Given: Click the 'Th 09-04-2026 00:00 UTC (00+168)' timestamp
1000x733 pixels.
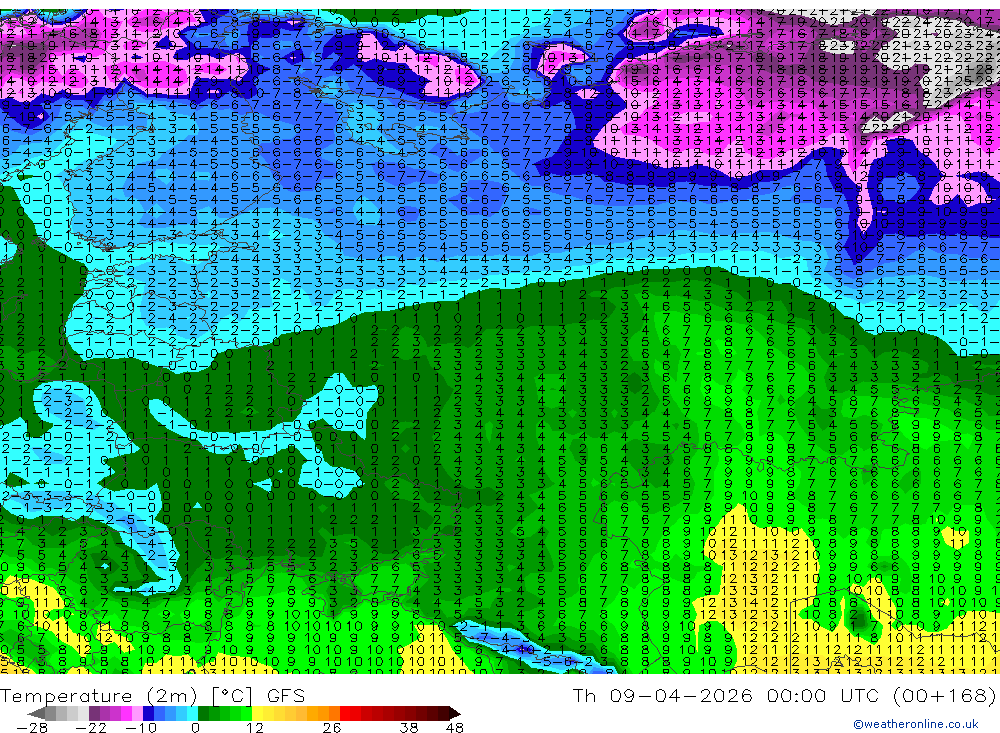Looking at the screenshot, I should point(784,695).
